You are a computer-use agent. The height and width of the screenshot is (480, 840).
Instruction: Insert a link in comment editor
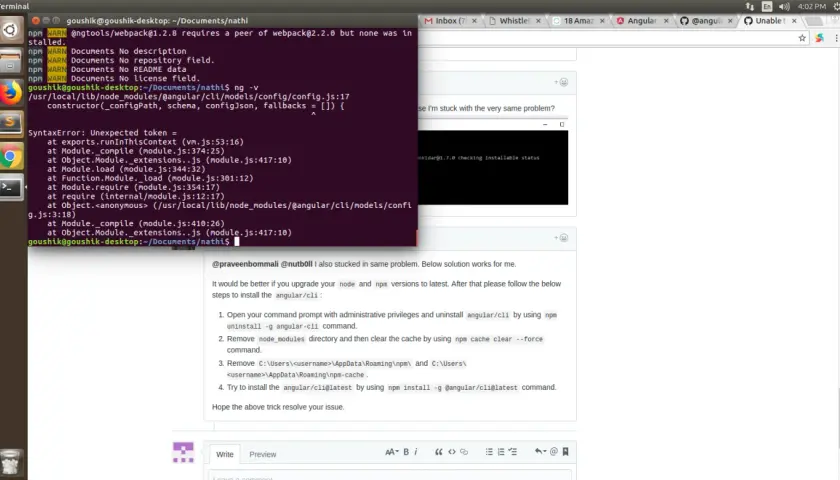pyautogui.click(x=464, y=452)
